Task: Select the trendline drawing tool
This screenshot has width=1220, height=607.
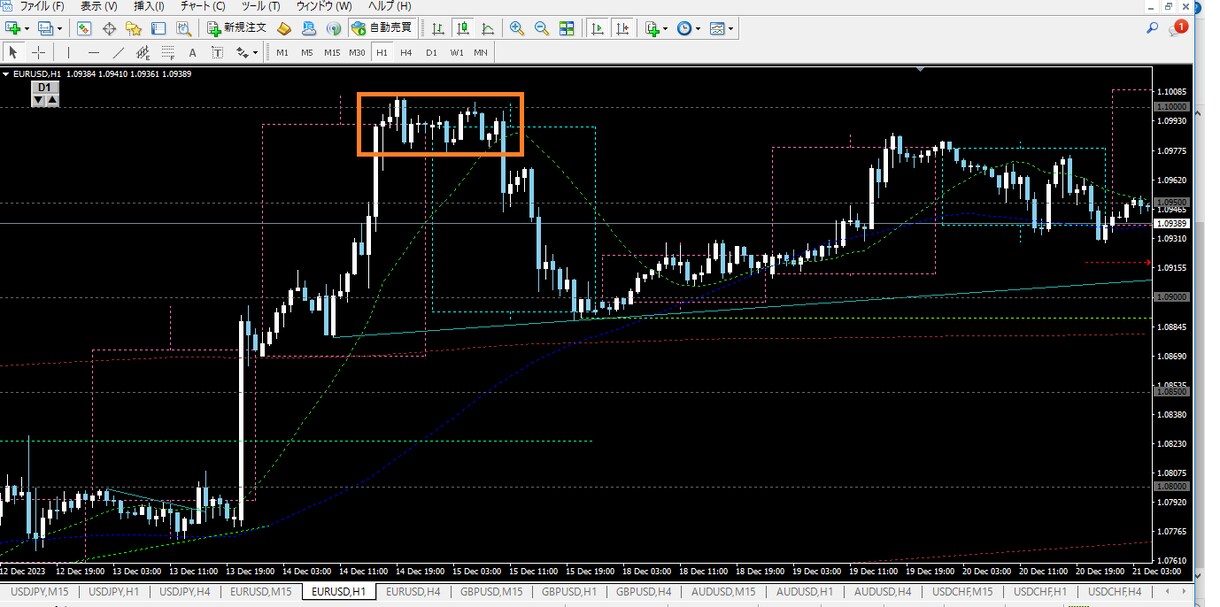Action: [x=119, y=52]
